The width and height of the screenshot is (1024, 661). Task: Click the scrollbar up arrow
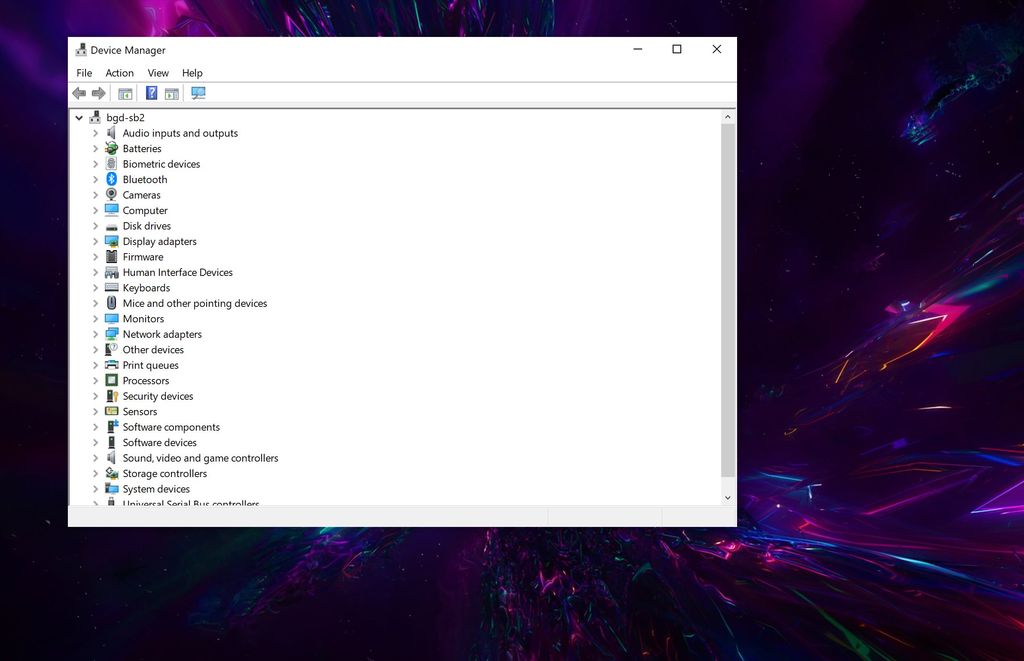(x=728, y=117)
